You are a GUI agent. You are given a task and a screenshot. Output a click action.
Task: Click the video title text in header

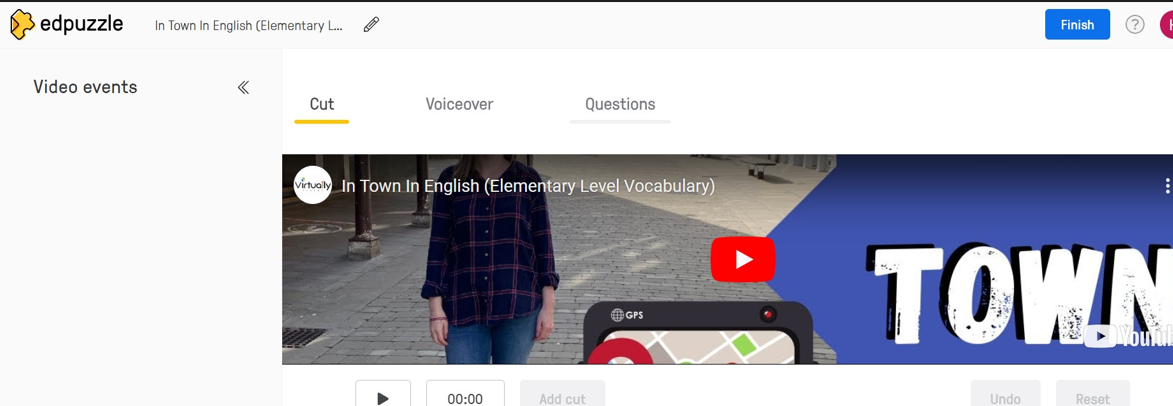pyautogui.click(x=249, y=25)
